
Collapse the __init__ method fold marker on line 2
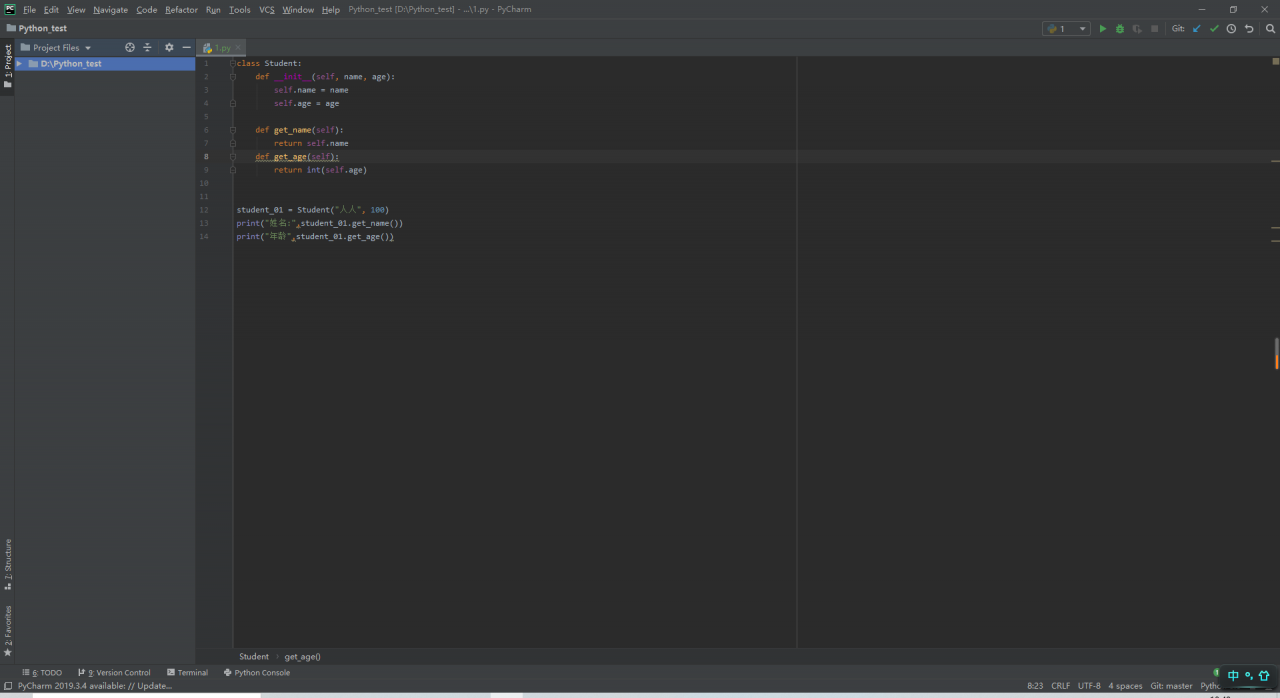(x=232, y=77)
